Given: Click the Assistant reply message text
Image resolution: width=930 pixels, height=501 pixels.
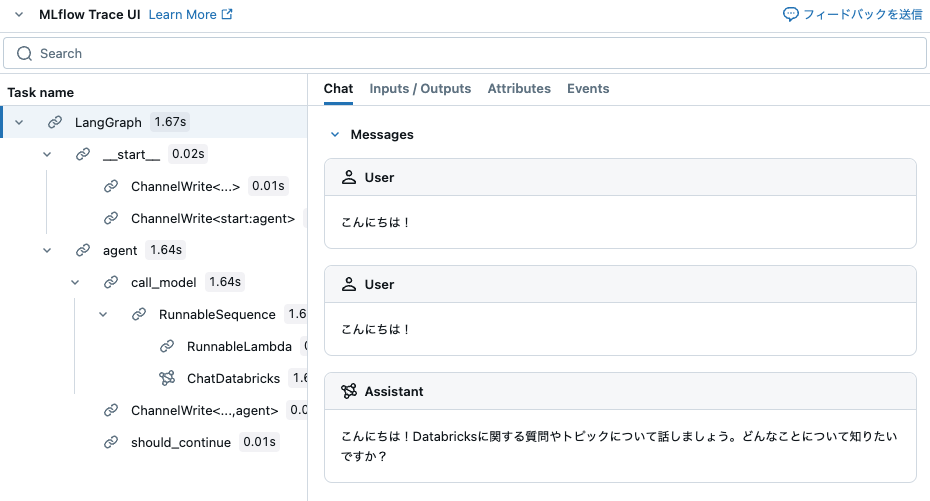Looking at the screenshot, I should 619,446.
